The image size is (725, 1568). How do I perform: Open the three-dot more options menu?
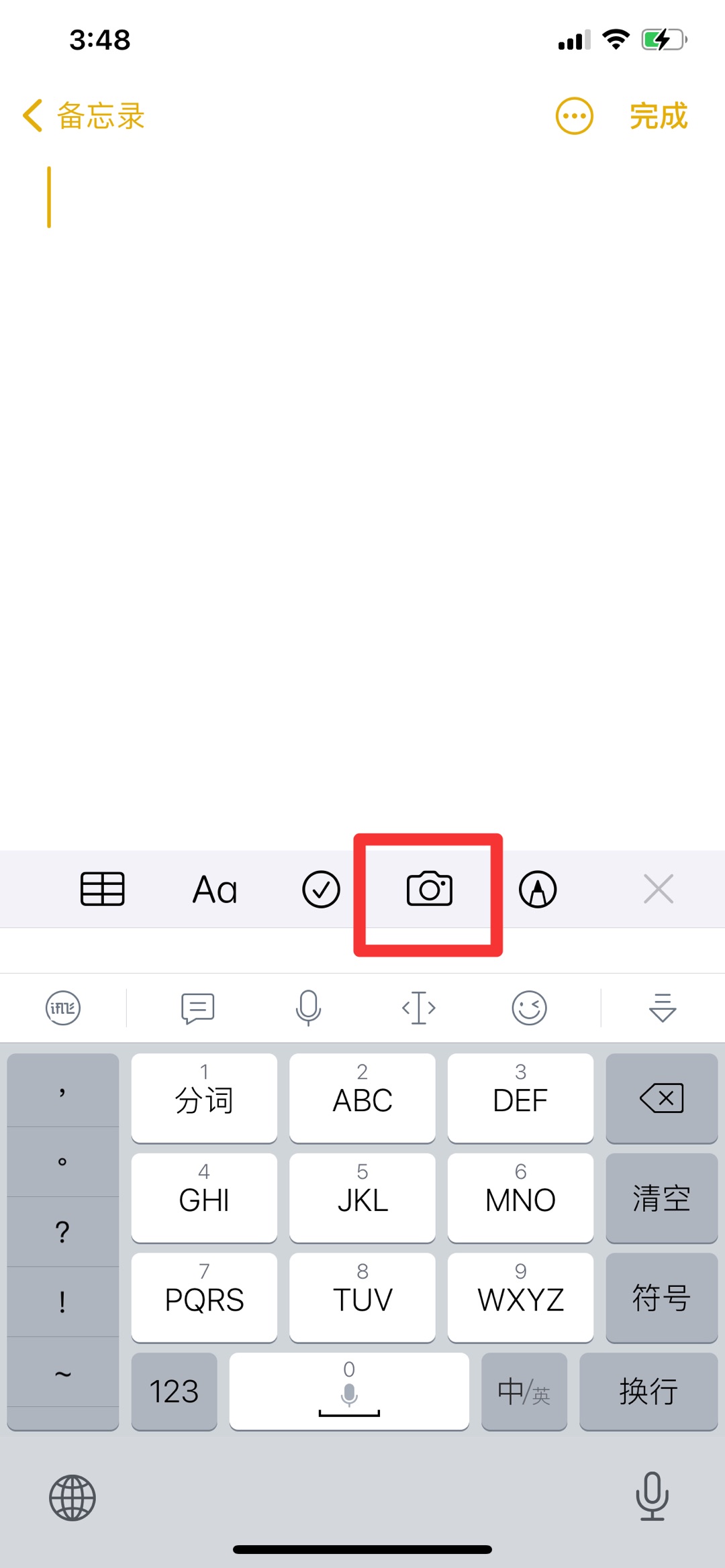pyautogui.click(x=575, y=116)
